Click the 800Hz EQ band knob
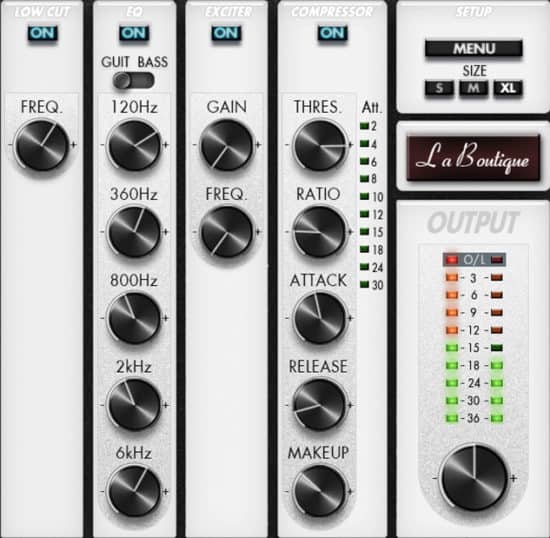The image size is (550, 538). point(134,318)
